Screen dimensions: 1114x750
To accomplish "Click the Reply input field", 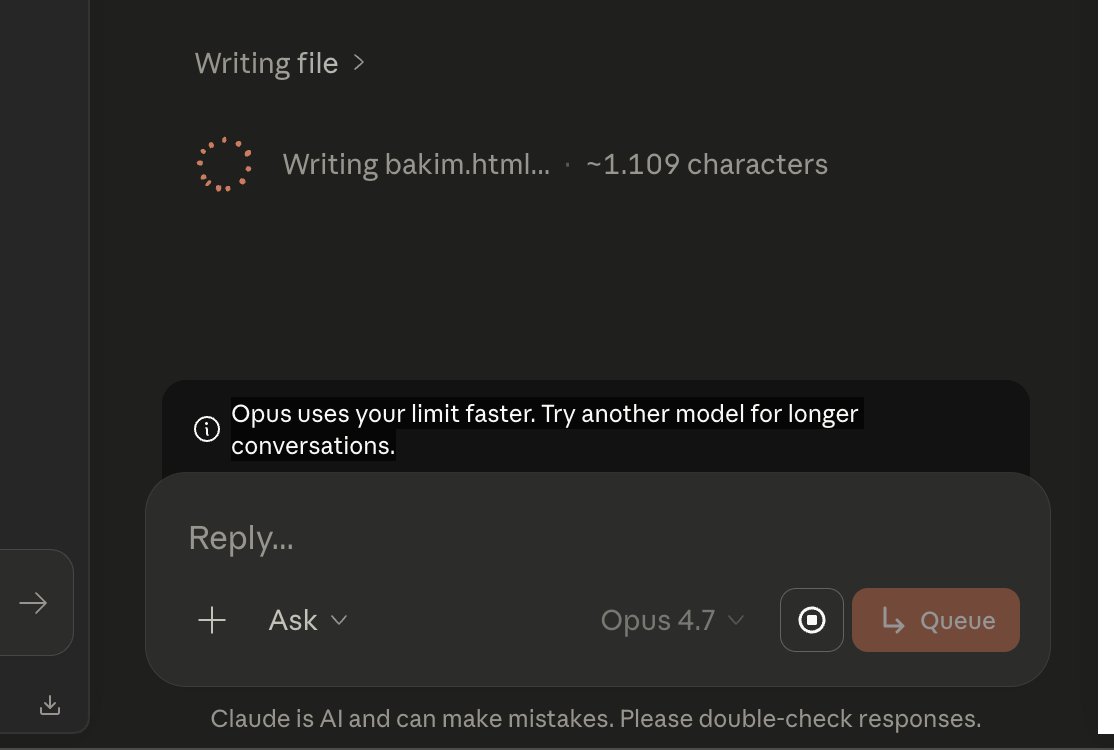I will (x=597, y=538).
